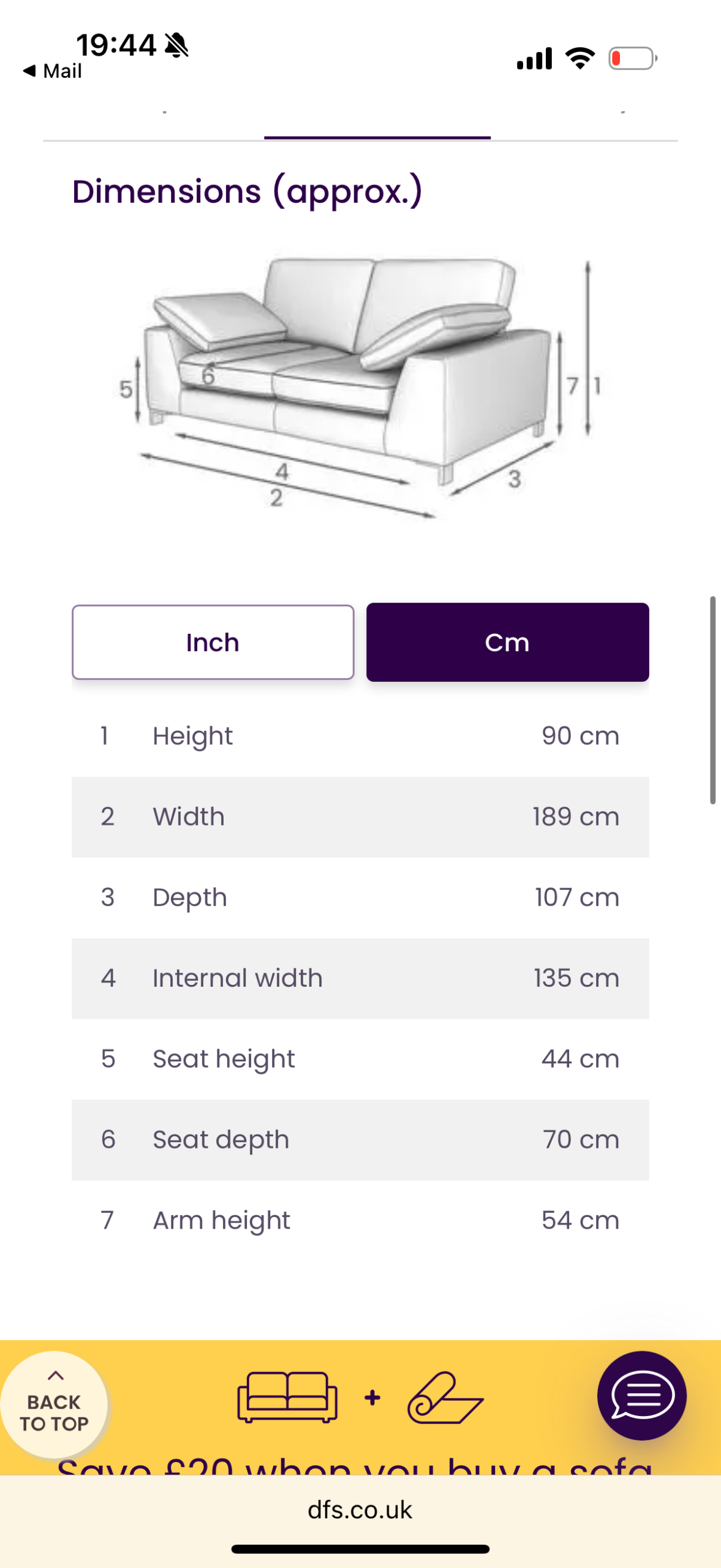Select the Width 189 cm row
The height and width of the screenshot is (1568, 721).
(x=360, y=816)
